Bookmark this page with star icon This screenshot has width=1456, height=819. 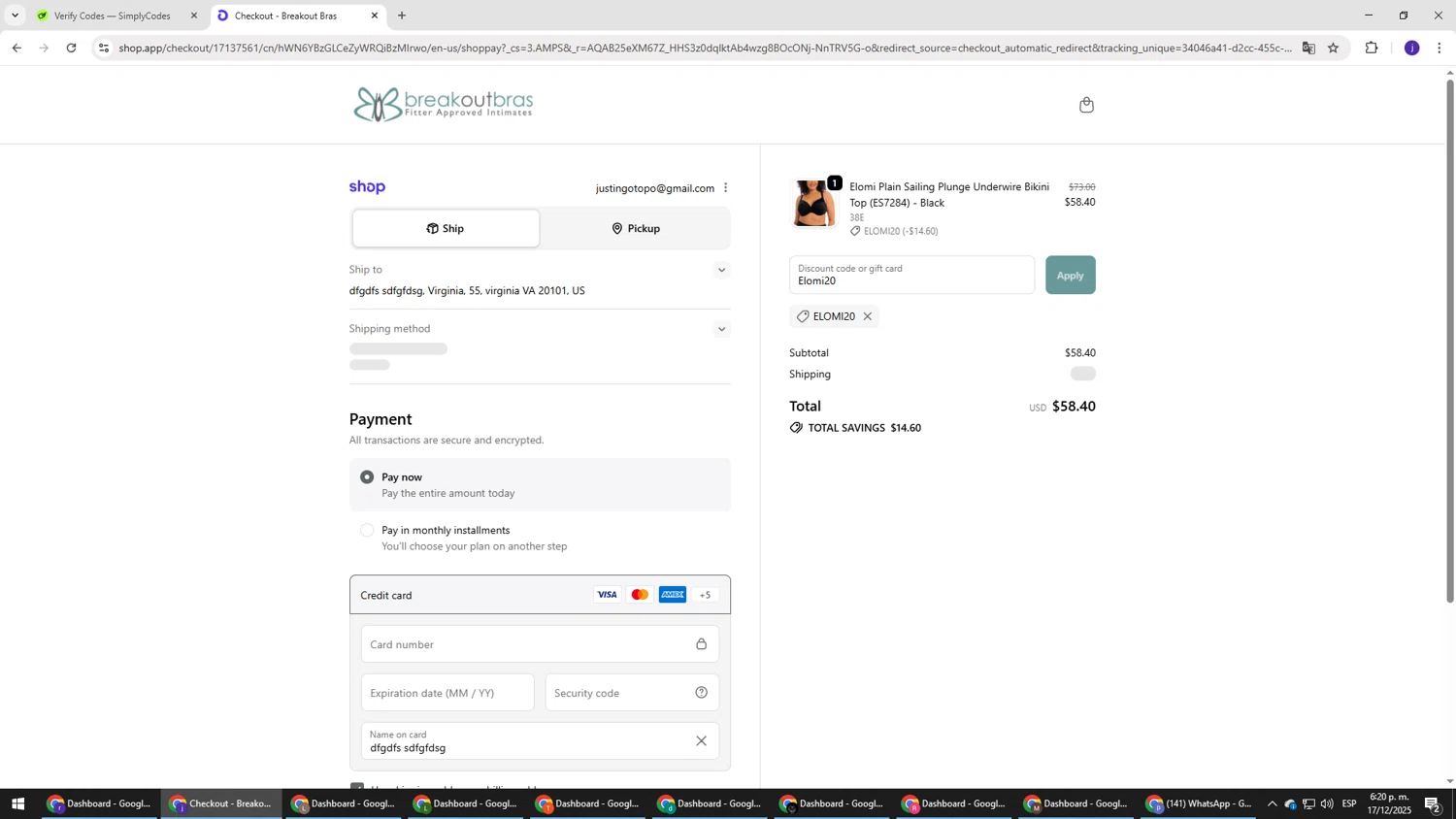point(1333,48)
